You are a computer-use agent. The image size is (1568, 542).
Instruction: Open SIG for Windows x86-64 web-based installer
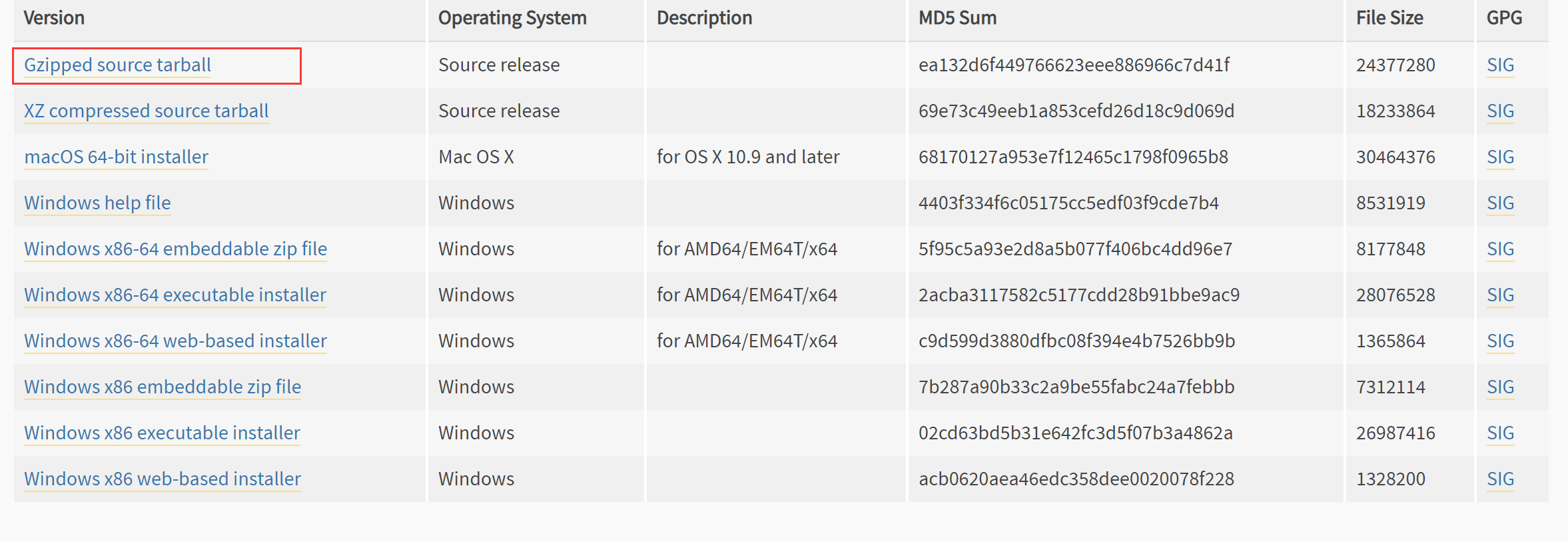pyautogui.click(x=1500, y=341)
